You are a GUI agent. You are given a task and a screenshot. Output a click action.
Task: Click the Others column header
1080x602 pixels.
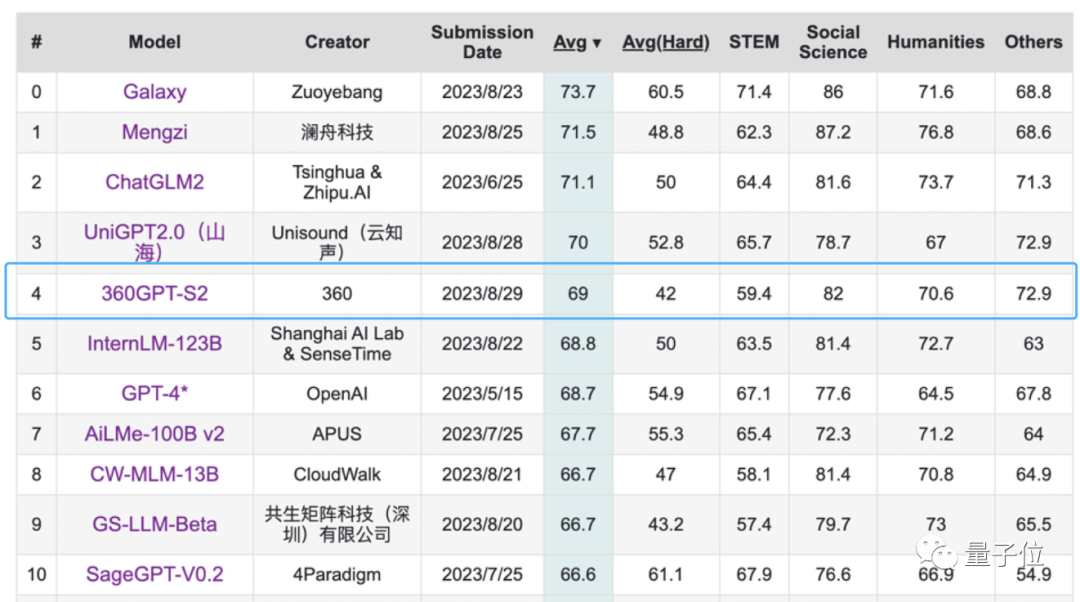1033,42
